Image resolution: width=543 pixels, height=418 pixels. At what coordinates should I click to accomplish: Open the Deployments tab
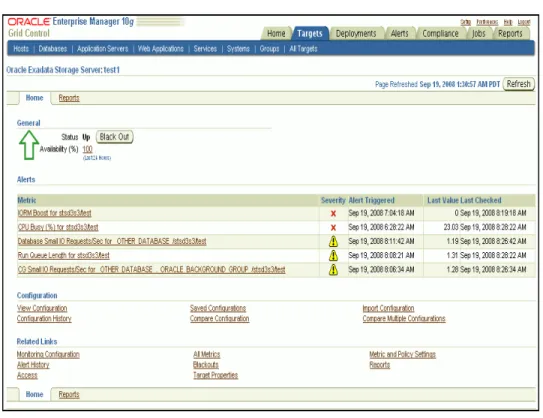pyautogui.click(x=356, y=34)
